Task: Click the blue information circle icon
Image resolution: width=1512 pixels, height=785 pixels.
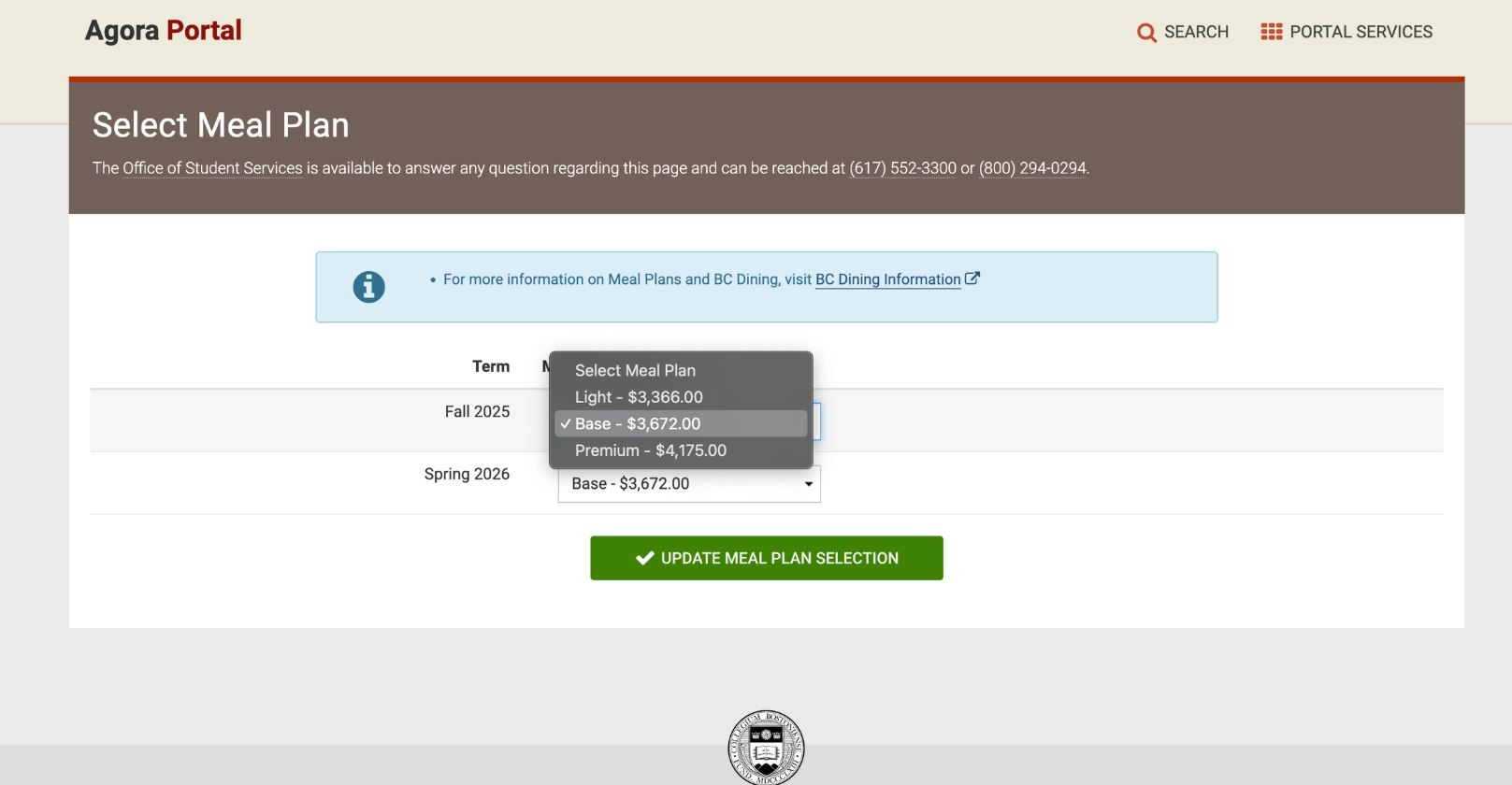Action: point(368,287)
